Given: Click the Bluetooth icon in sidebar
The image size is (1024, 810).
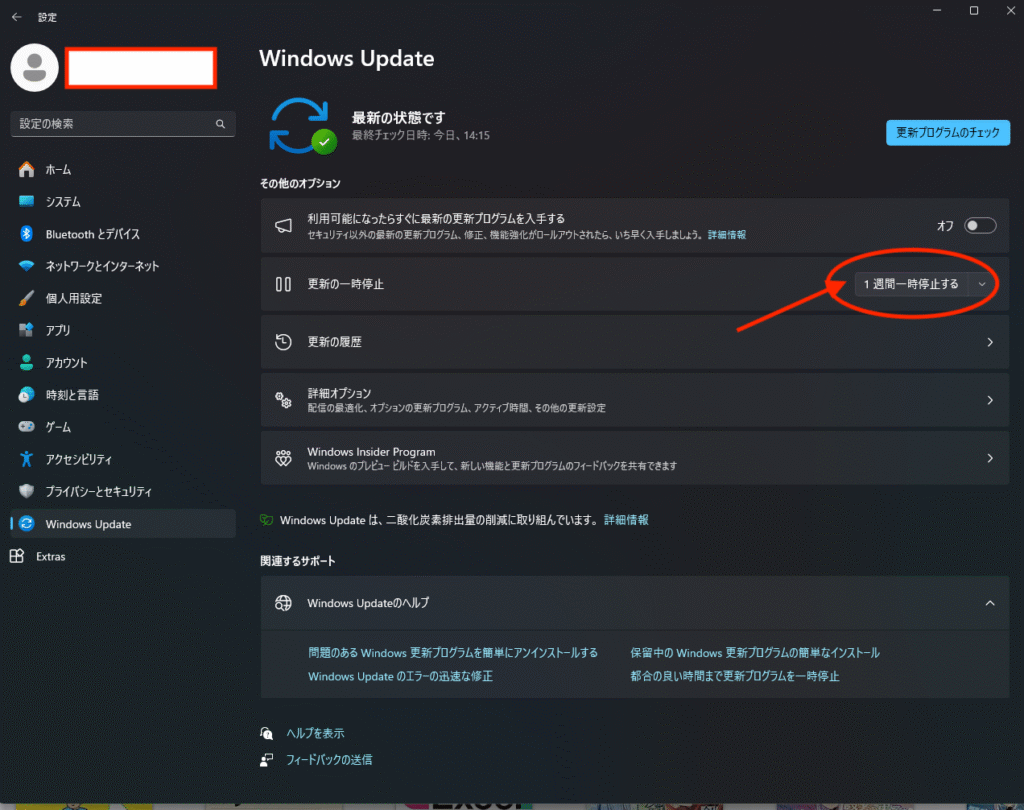Looking at the screenshot, I should pos(26,234).
